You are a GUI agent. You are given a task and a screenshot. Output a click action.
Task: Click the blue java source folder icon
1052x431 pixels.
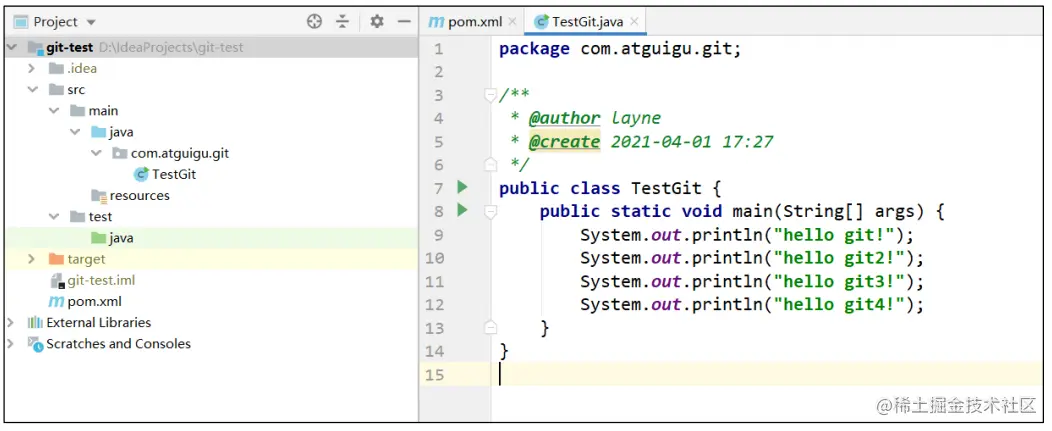pos(99,132)
